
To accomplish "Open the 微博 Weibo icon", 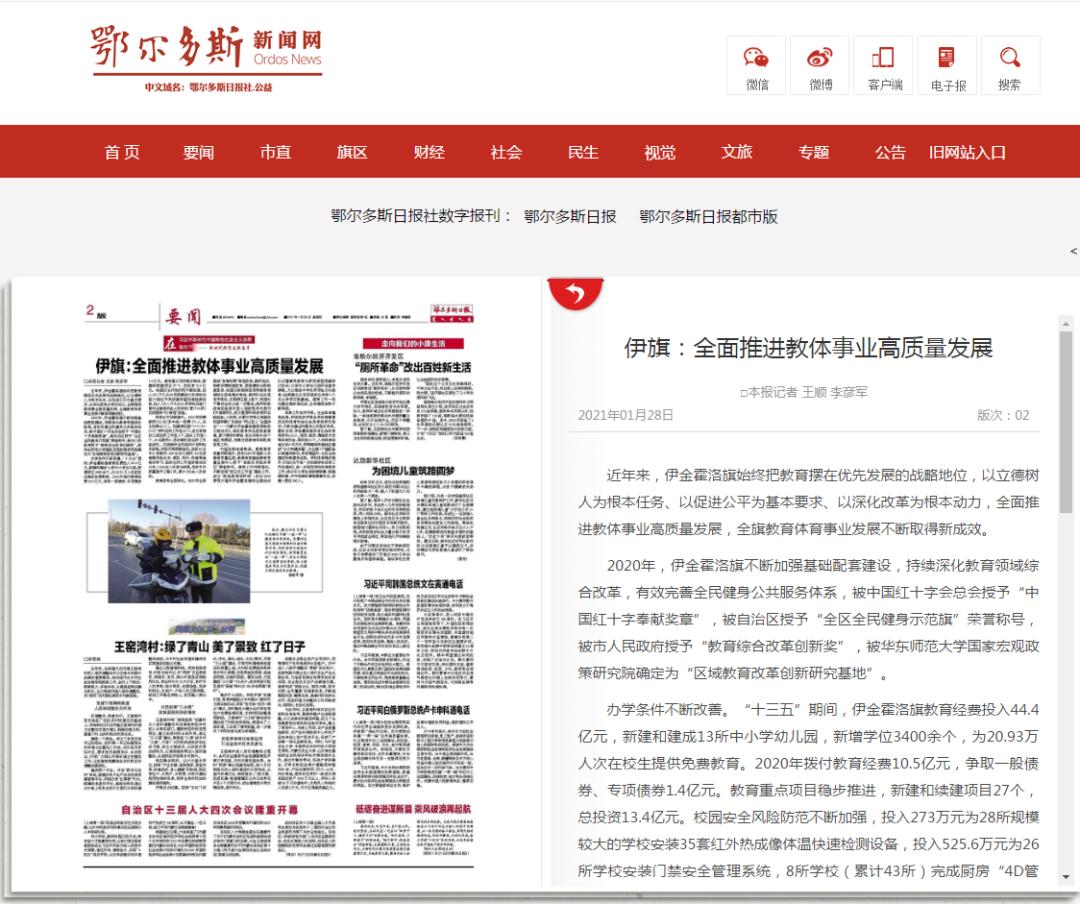I will tap(820, 66).
